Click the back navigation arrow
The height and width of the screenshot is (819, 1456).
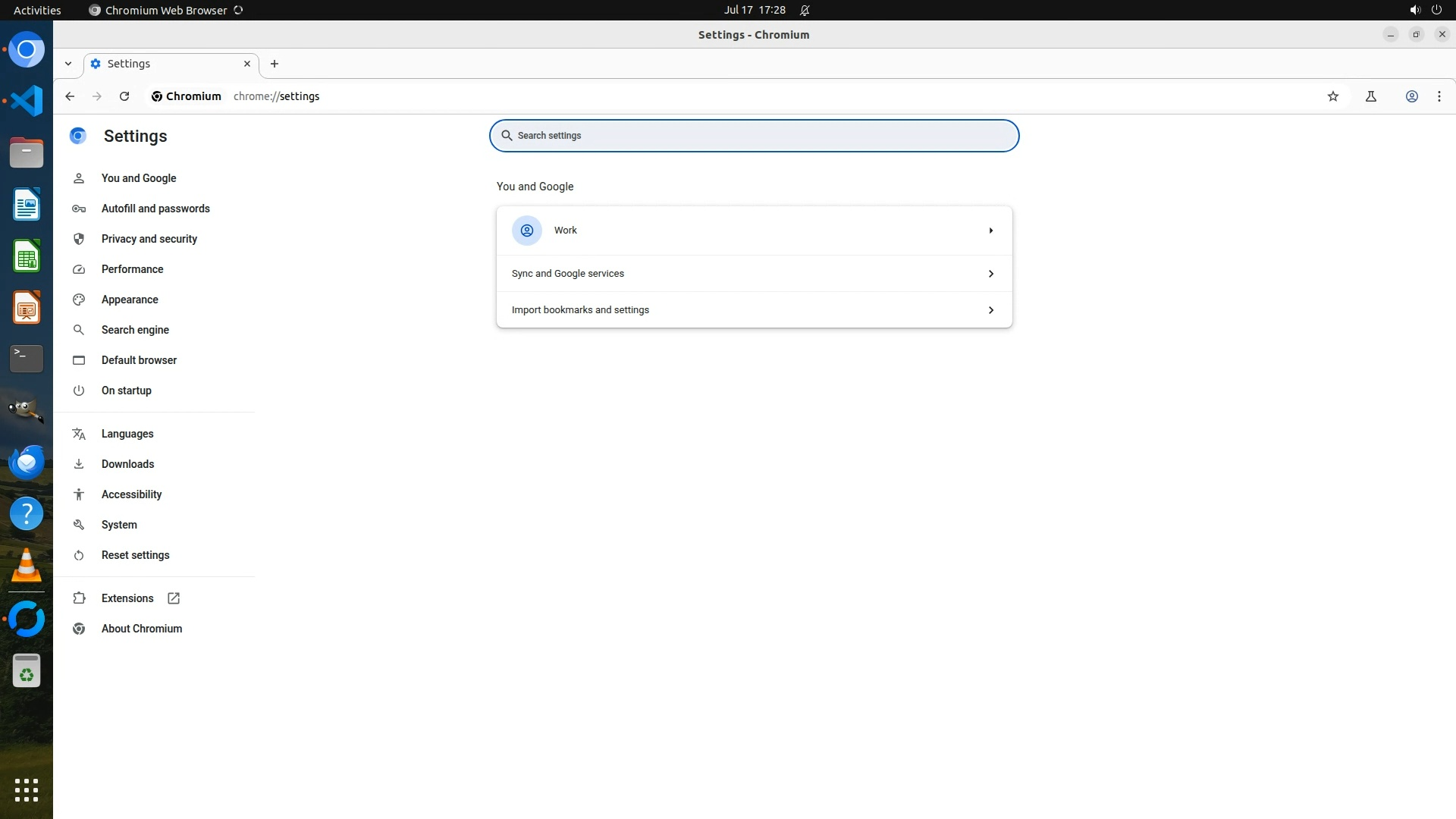[70, 96]
